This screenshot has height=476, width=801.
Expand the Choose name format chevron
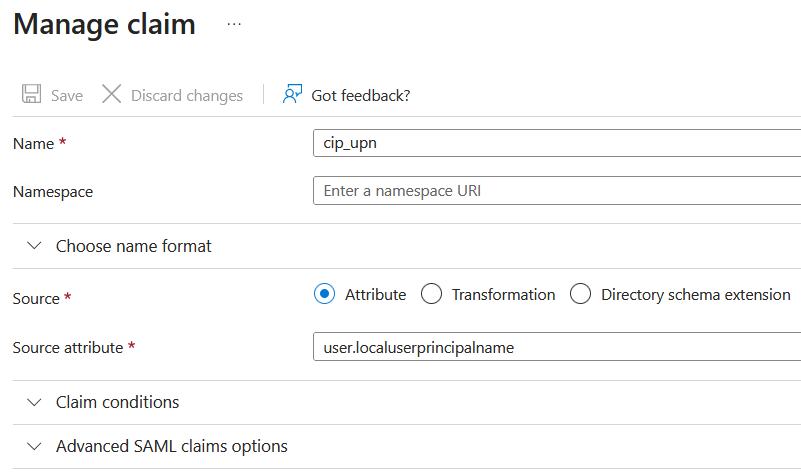(35, 246)
